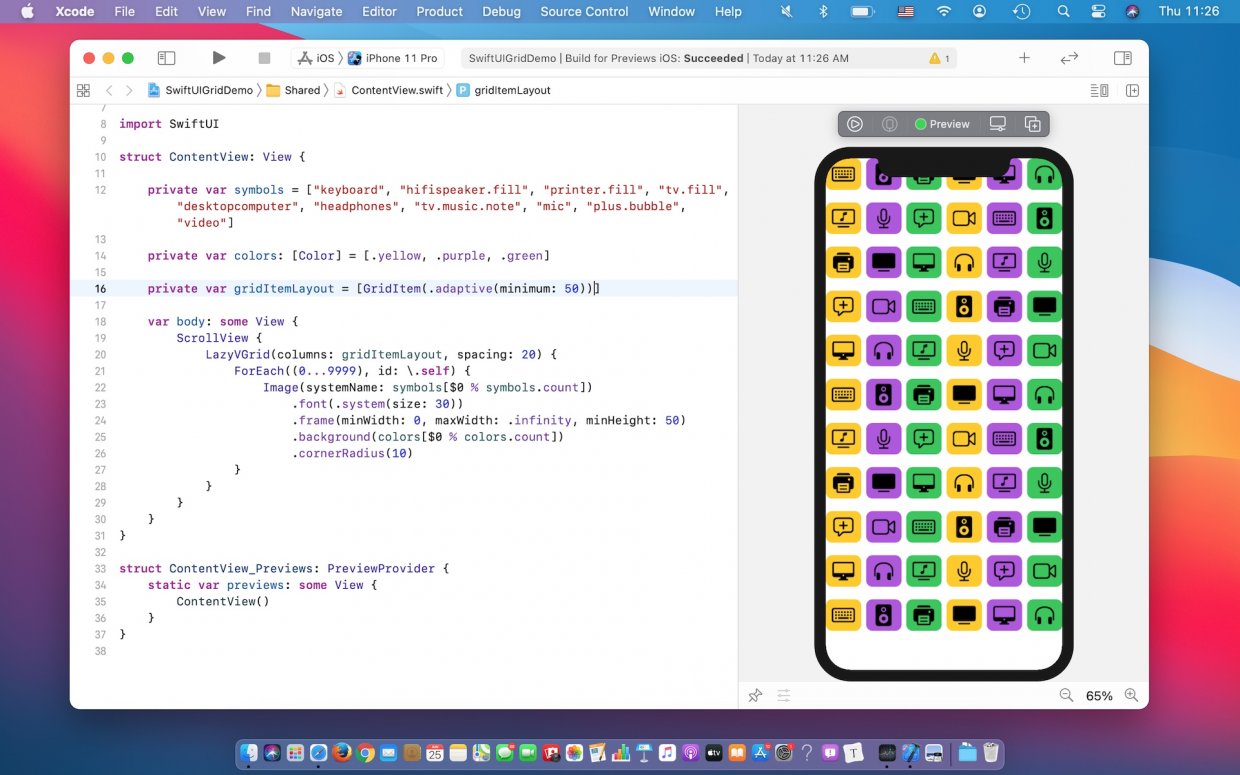Start Live Preview in the canvas
This screenshot has width=1240, height=775.
click(x=855, y=124)
